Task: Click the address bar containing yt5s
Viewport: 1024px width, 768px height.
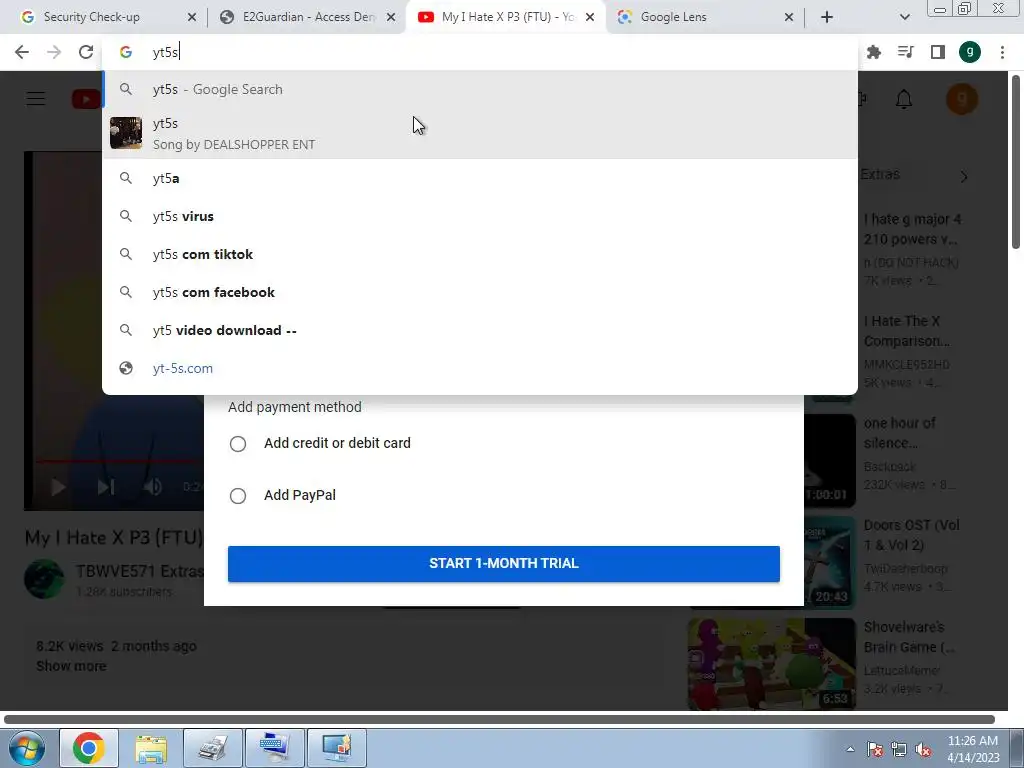Action: click(480, 52)
